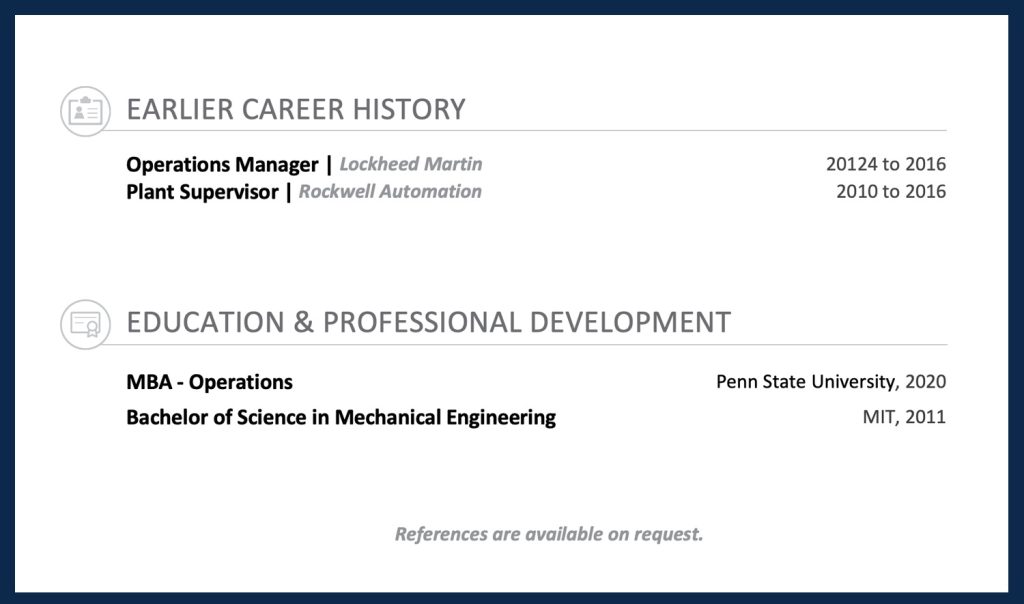Click the '2010 to 2016' date range
The width and height of the screenshot is (1024, 604).
click(890, 192)
